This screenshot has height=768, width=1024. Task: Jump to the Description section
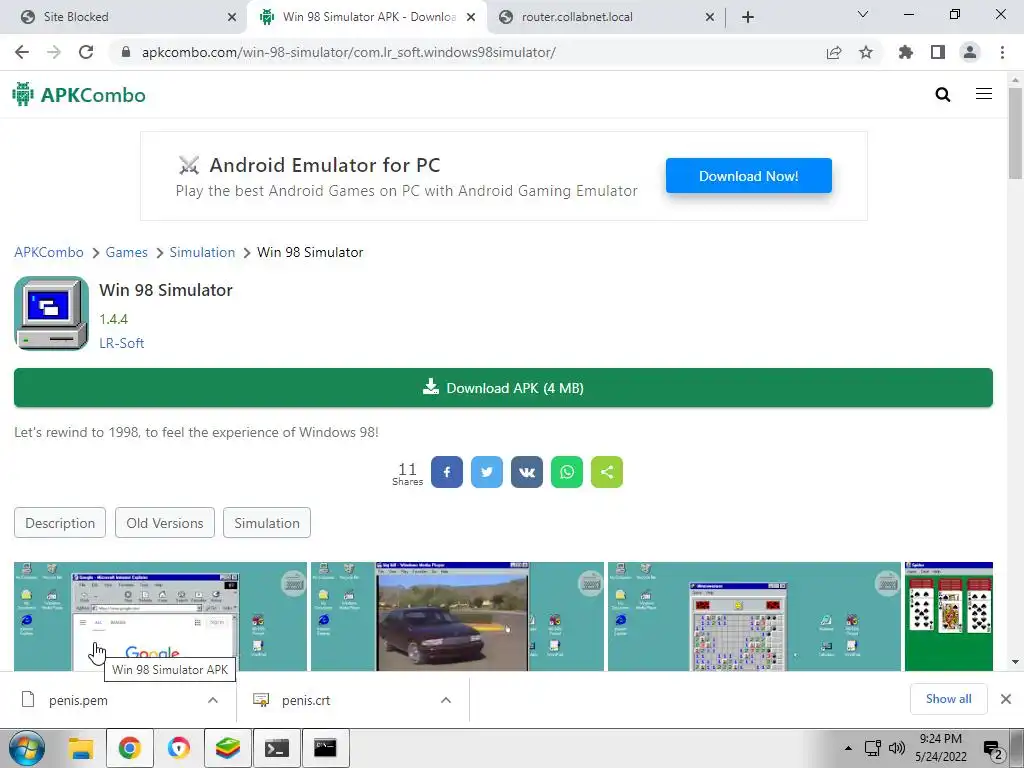60,523
